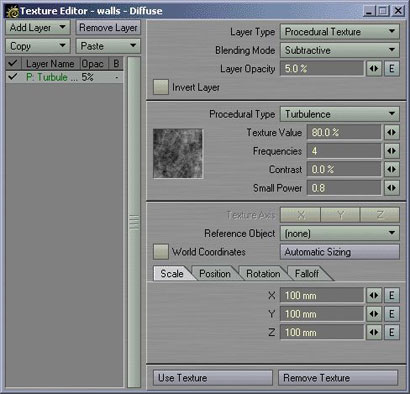Viewport: 410px width, 394px height.
Task: Close the Texture Editor window
Action: pyautogui.click(x=398, y=11)
